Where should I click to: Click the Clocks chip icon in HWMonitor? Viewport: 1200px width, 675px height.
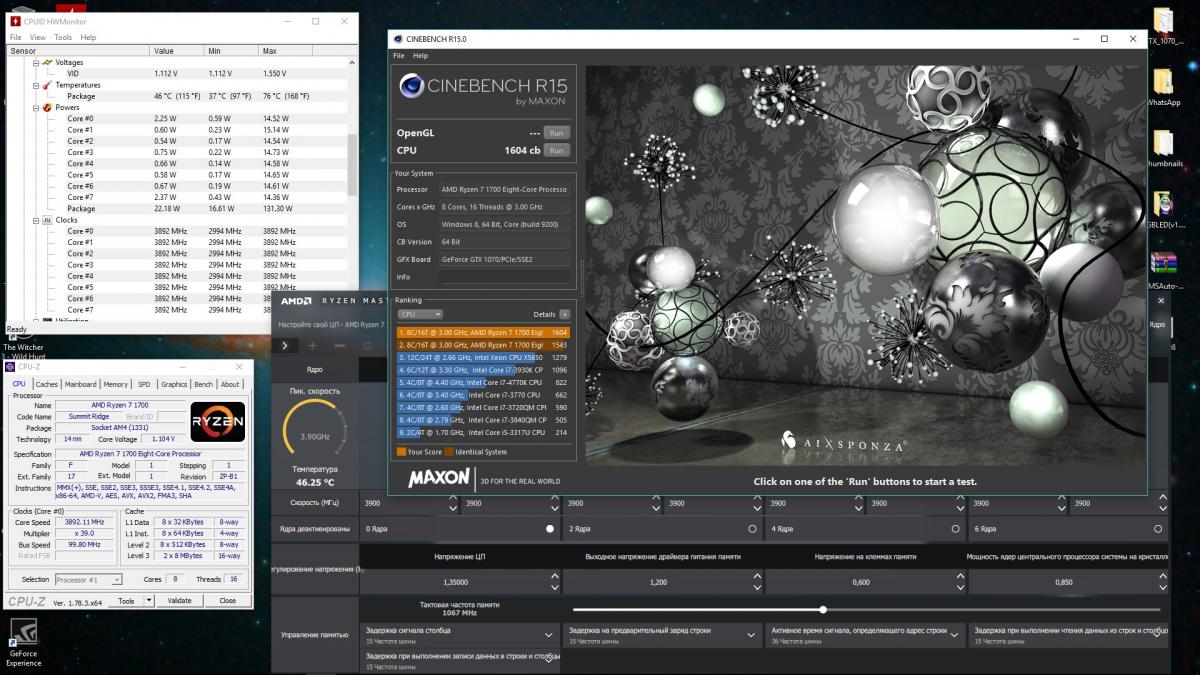pyautogui.click(x=47, y=220)
